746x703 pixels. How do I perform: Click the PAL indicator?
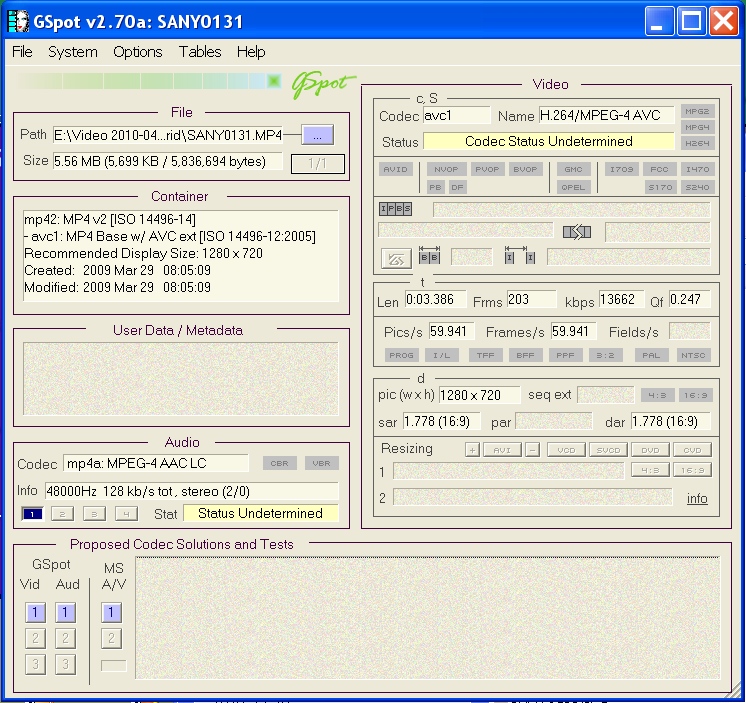[x=651, y=355]
